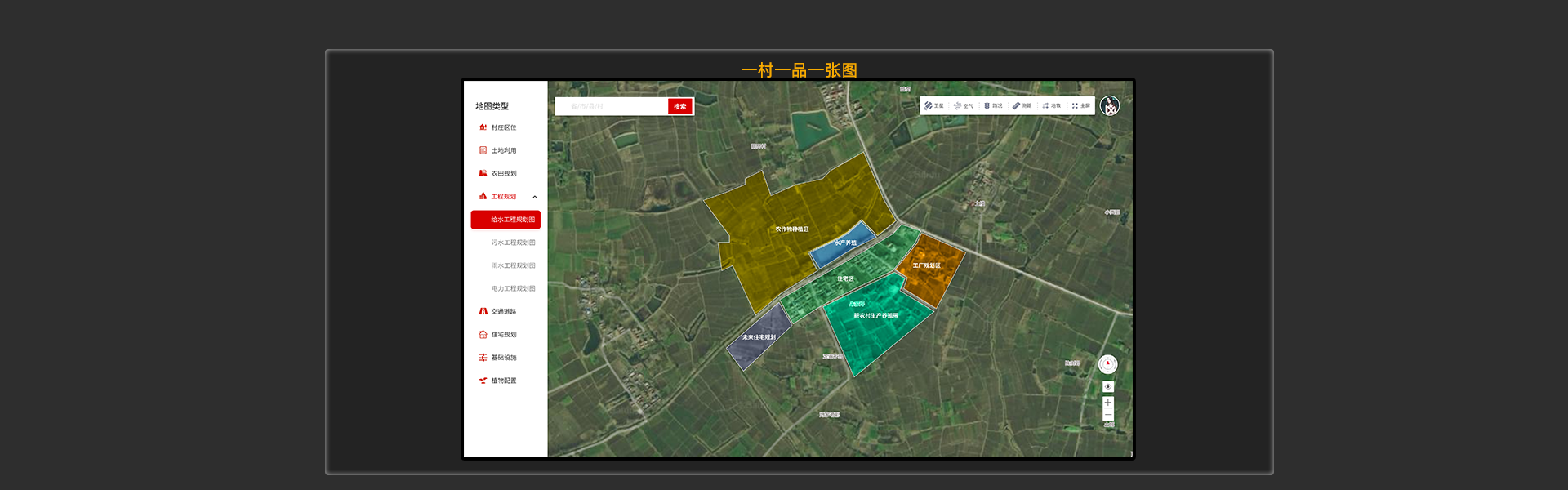Select 电力工程规划图 menu item
The width and height of the screenshot is (1568, 490).
(x=513, y=288)
